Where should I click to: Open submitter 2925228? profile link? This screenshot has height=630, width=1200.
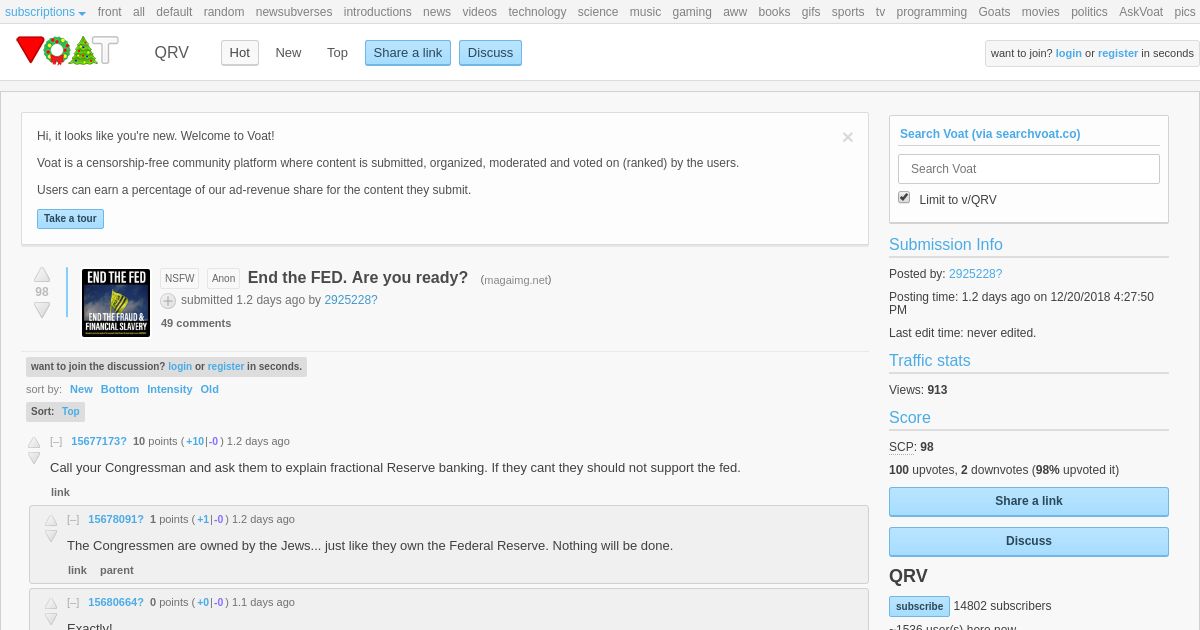pos(351,300)
